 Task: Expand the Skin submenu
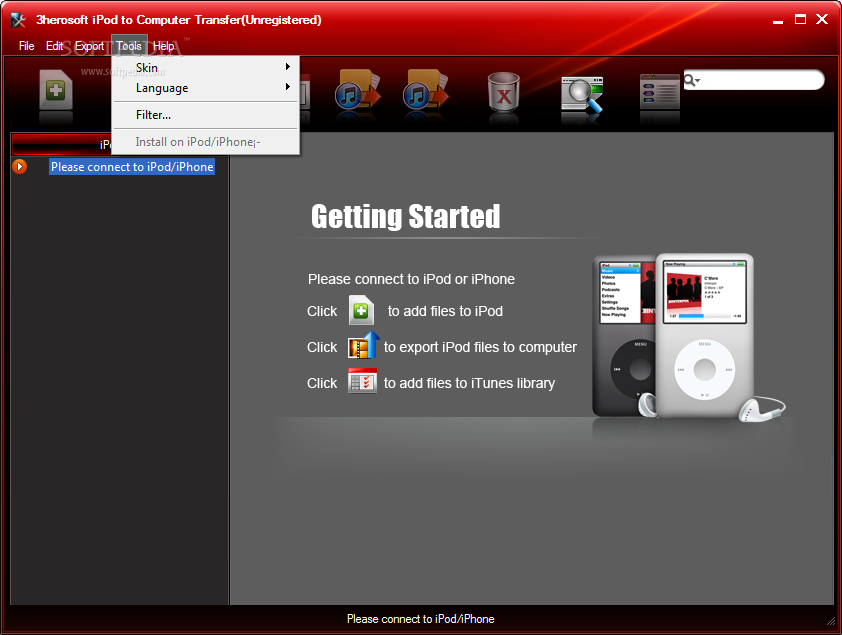click(206, 68)
